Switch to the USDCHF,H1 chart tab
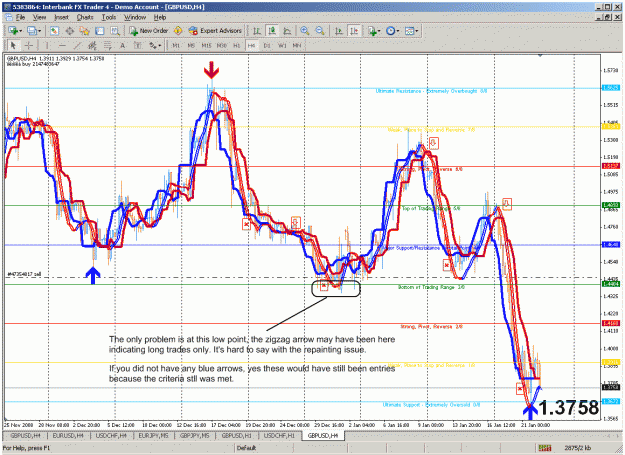This screenshot has height=455, width=625. (x=279, y=436)
